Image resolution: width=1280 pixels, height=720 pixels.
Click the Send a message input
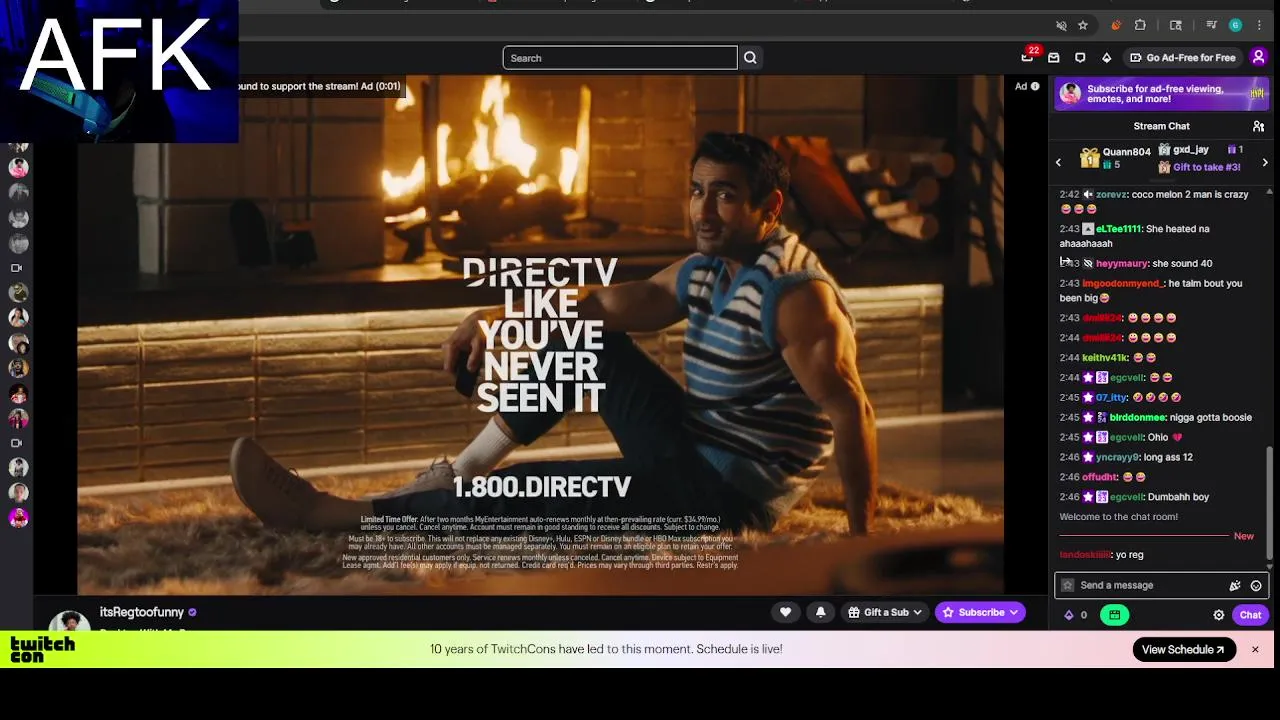point(1161,585)
